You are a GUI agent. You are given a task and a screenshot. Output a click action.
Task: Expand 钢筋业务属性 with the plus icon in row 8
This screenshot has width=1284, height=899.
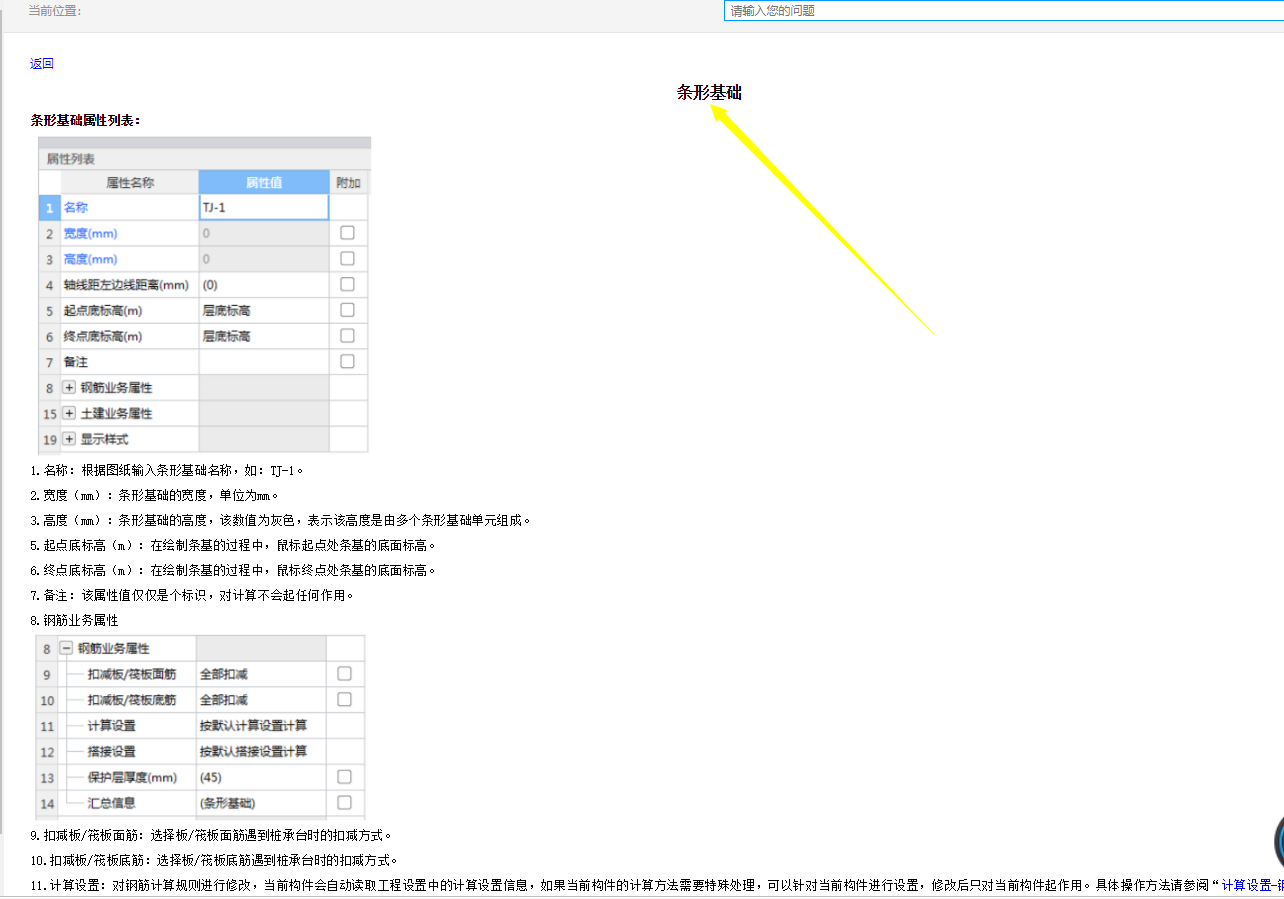tap(69, 387)
